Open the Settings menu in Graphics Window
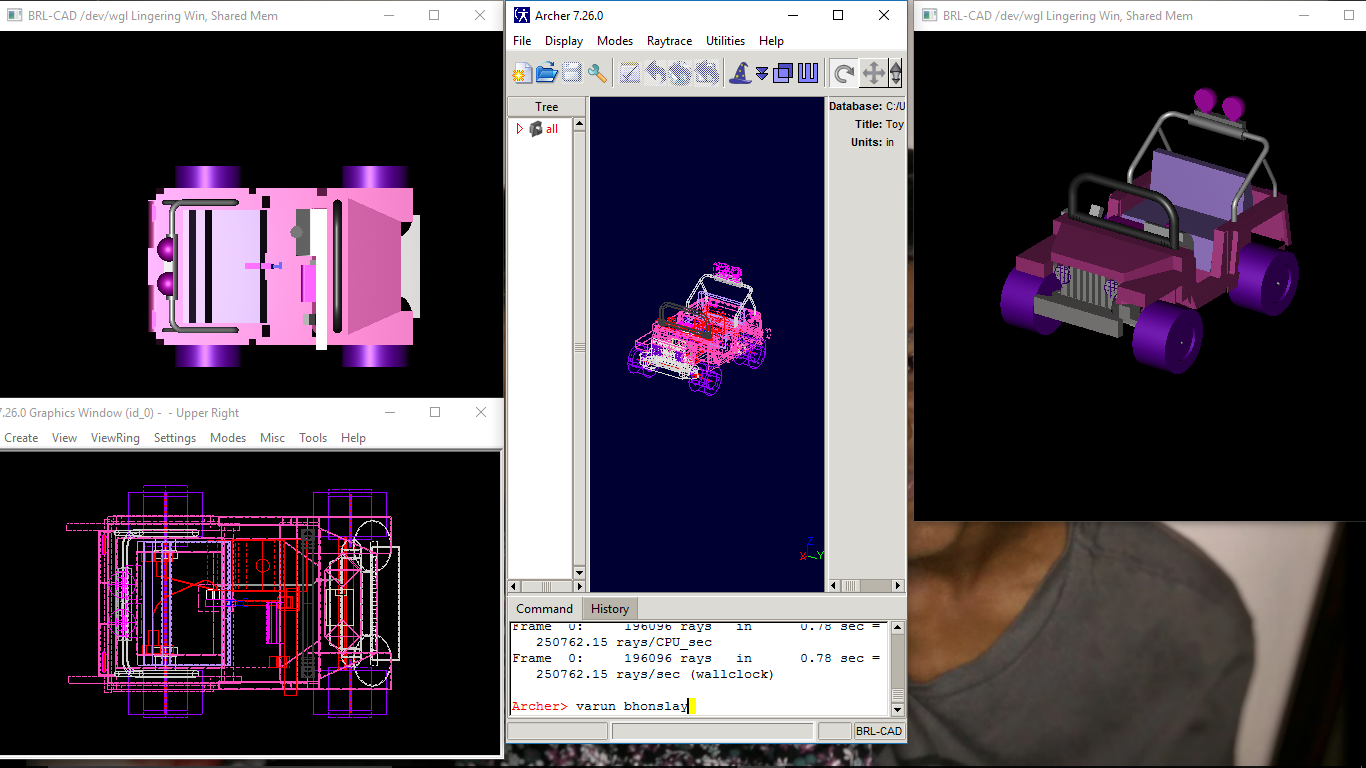 (175, 438)
